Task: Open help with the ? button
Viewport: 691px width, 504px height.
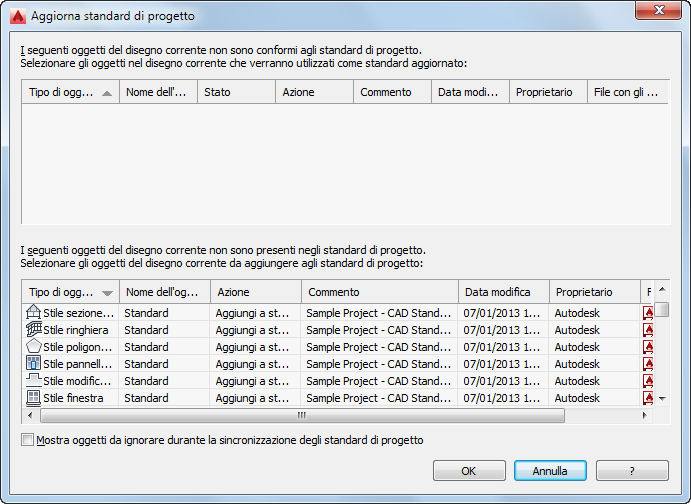Action: (632, 470)
